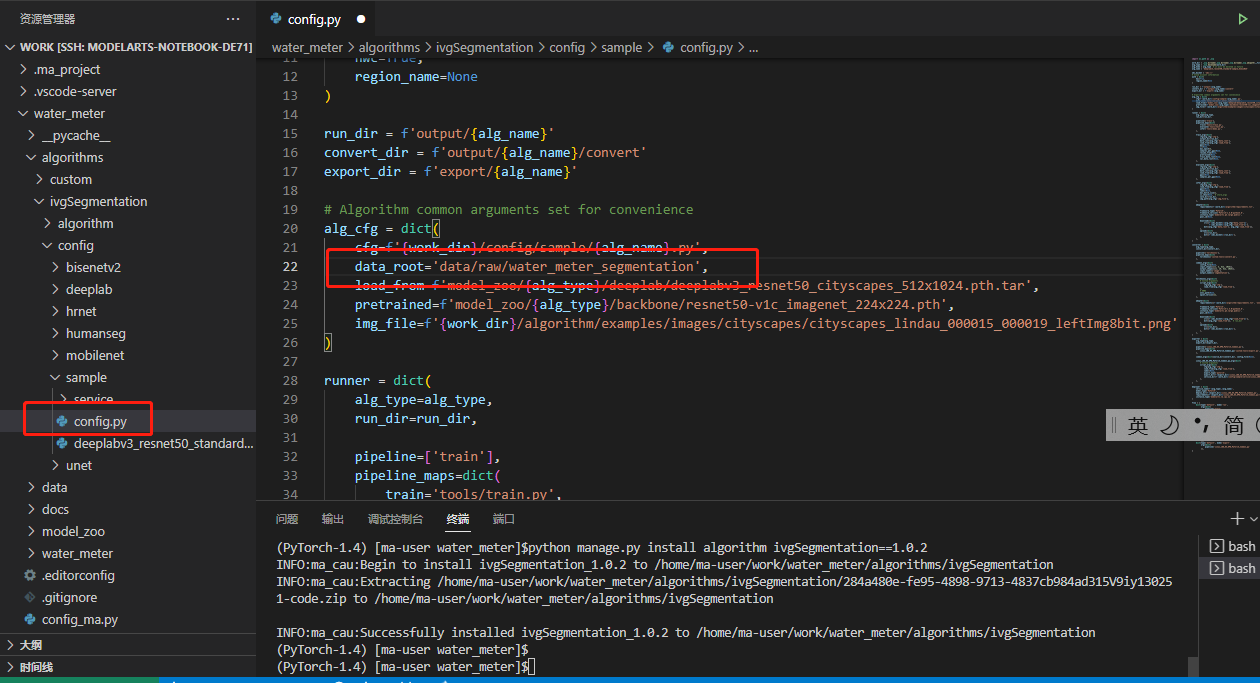Expand the __pycache__ folder

(x=128, y=135)
